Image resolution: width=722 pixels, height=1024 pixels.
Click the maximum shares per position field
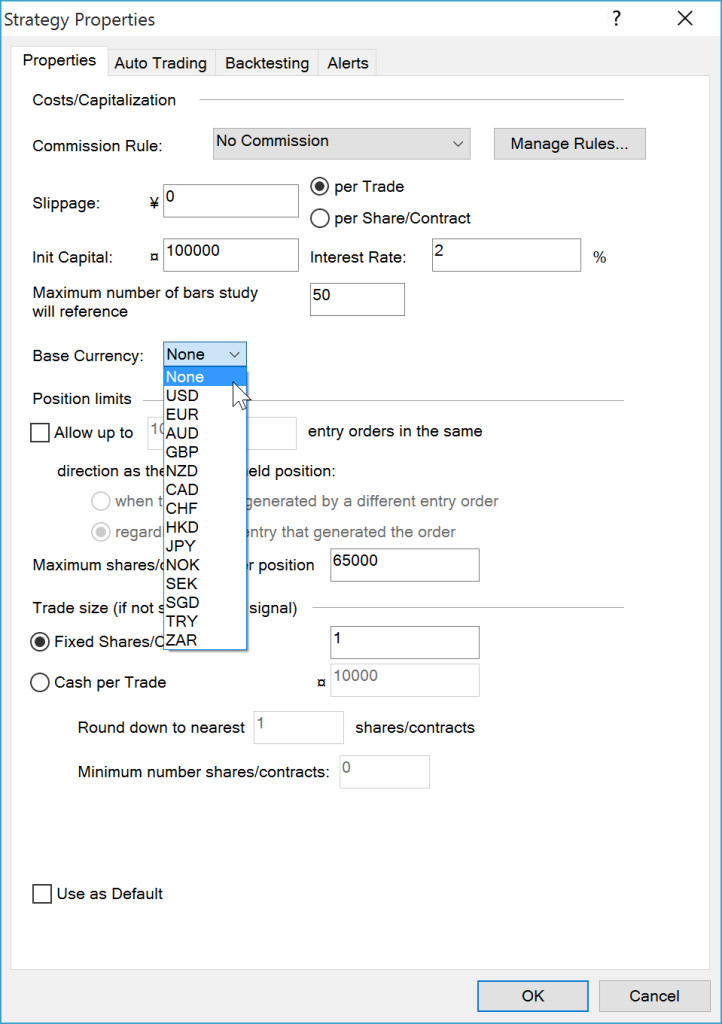[405, 565]
